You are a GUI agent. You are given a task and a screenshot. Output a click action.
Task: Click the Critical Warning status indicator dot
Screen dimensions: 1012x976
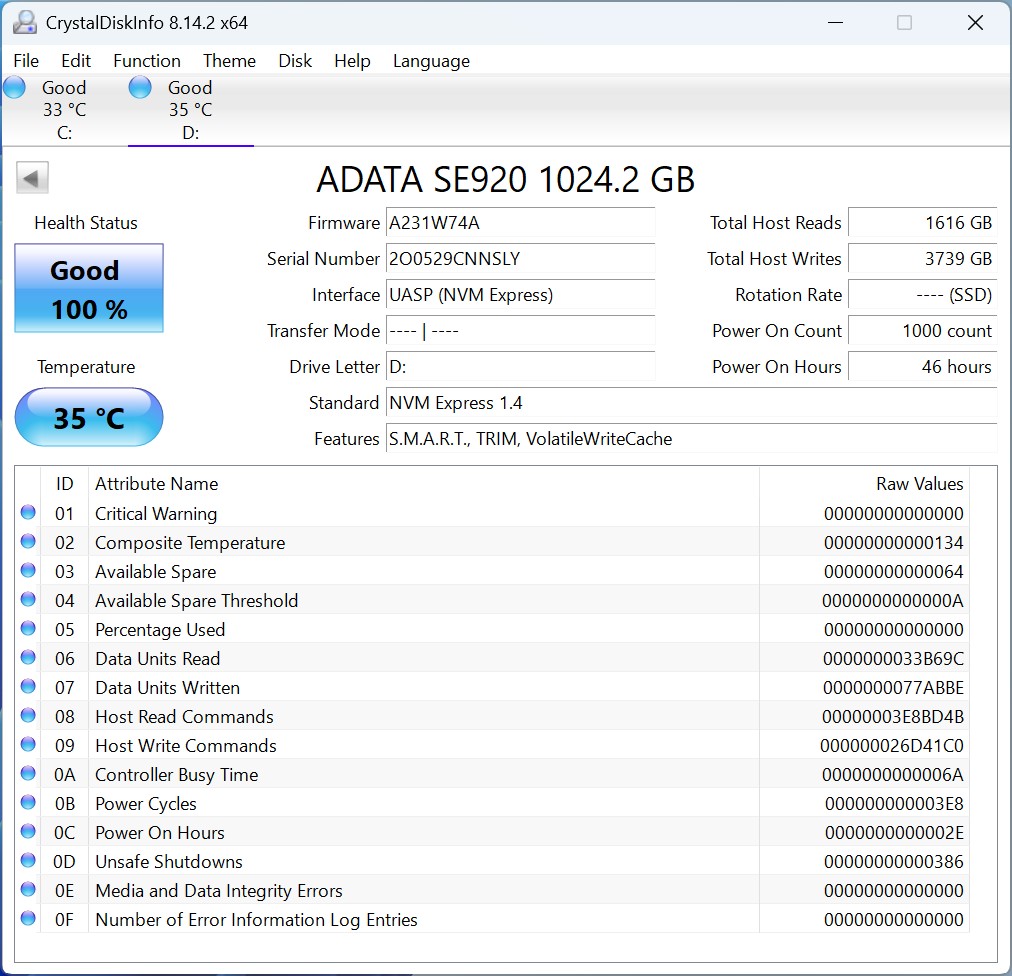[x=28, y=513]
